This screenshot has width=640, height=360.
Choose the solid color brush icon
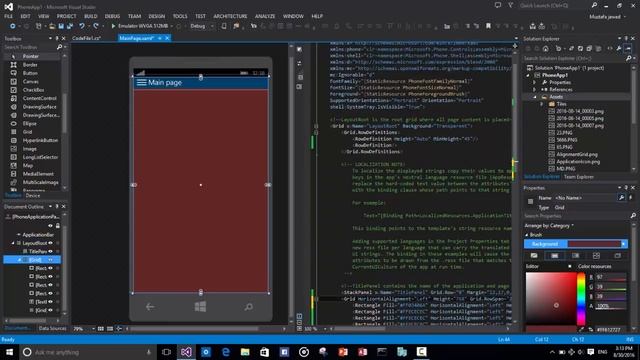click(x=555, y=256)
